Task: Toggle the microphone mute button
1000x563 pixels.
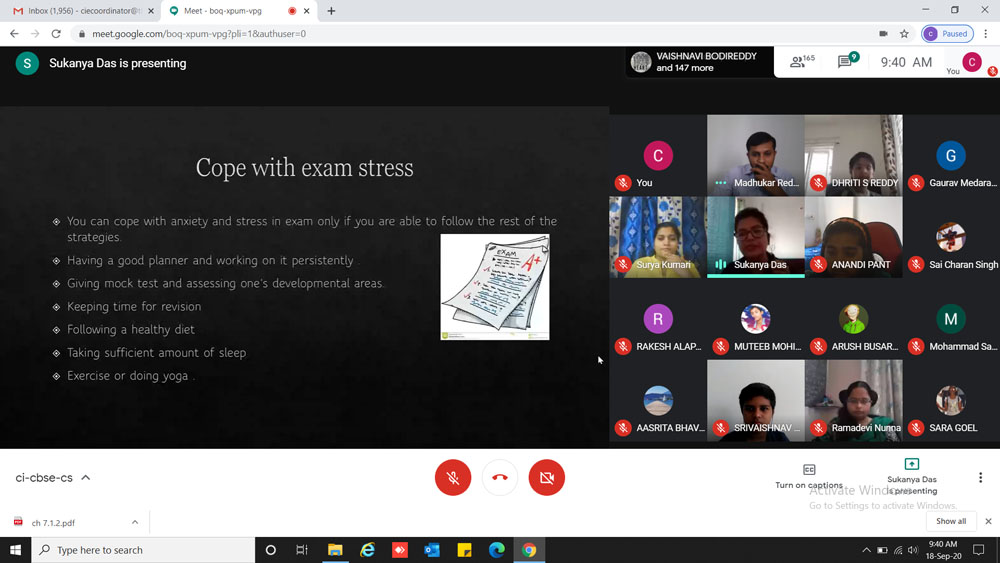Action: tap(453, 478)
